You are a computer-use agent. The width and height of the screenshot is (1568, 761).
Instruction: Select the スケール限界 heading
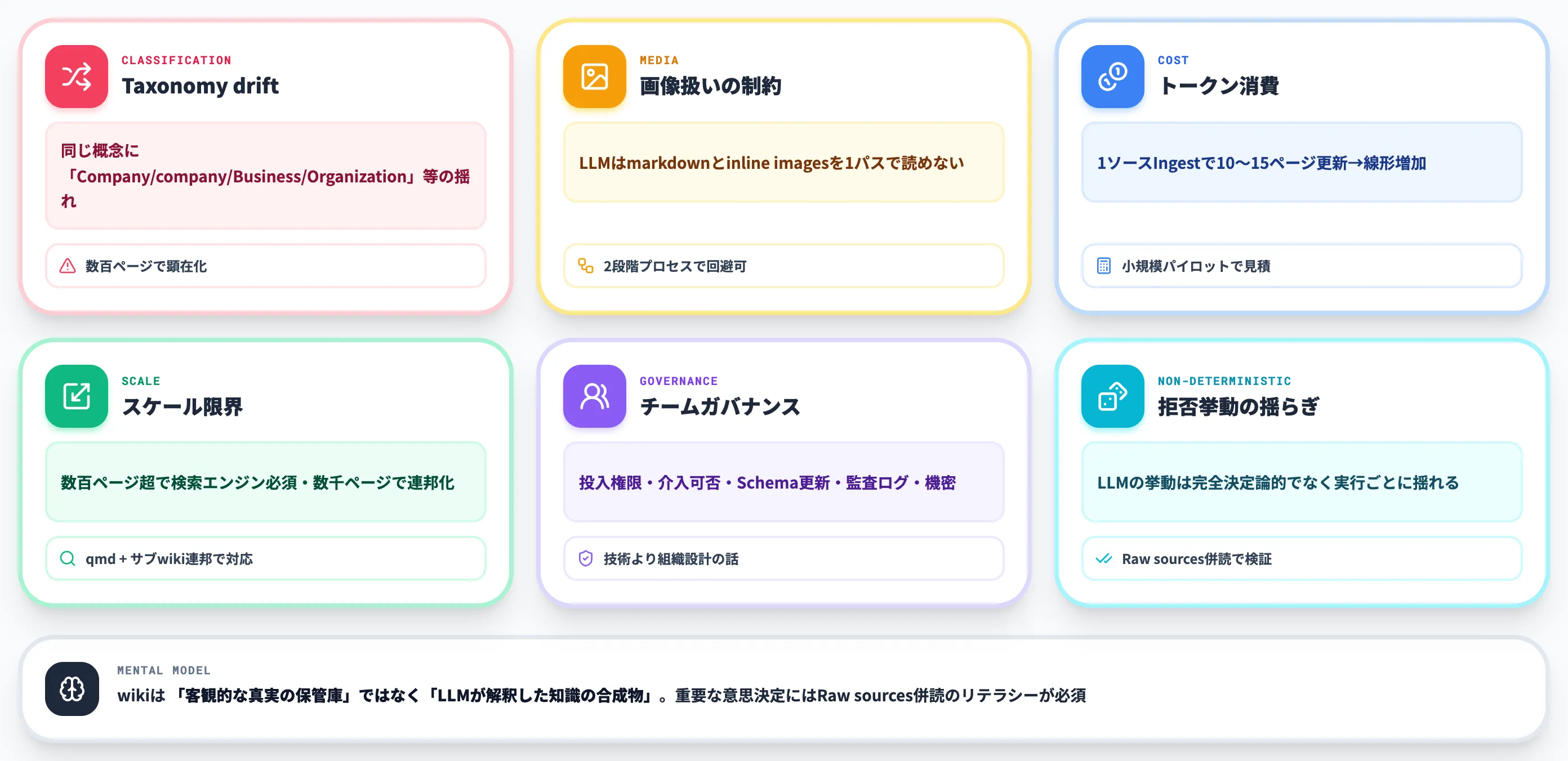tap(182, 406)
